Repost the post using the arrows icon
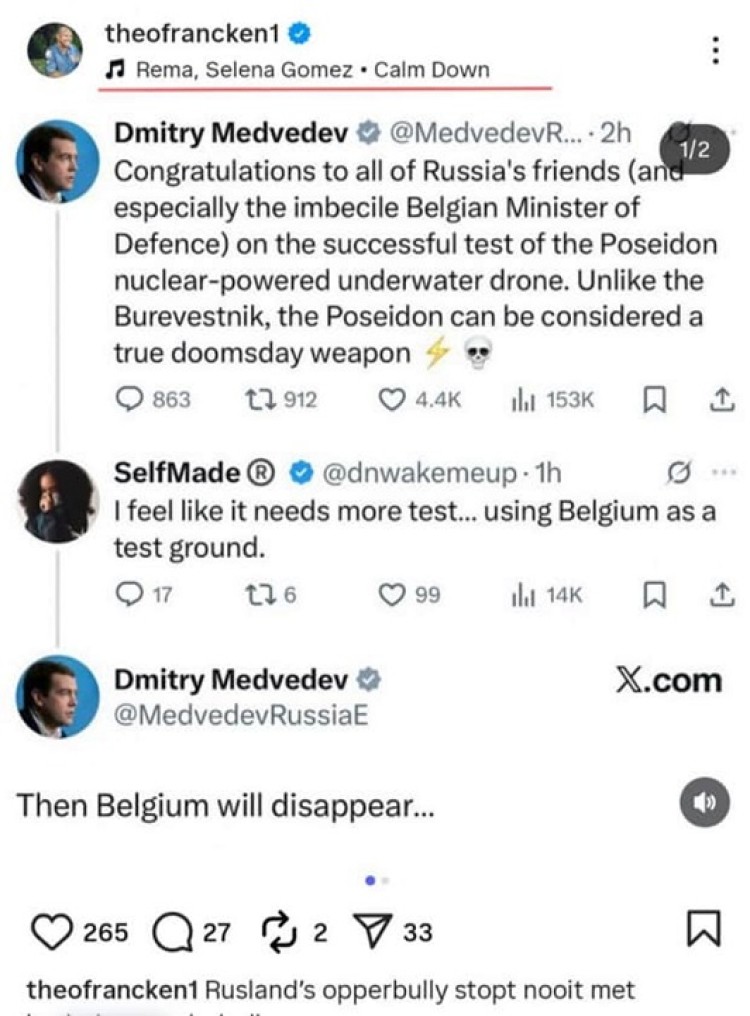 click(281, 932)
